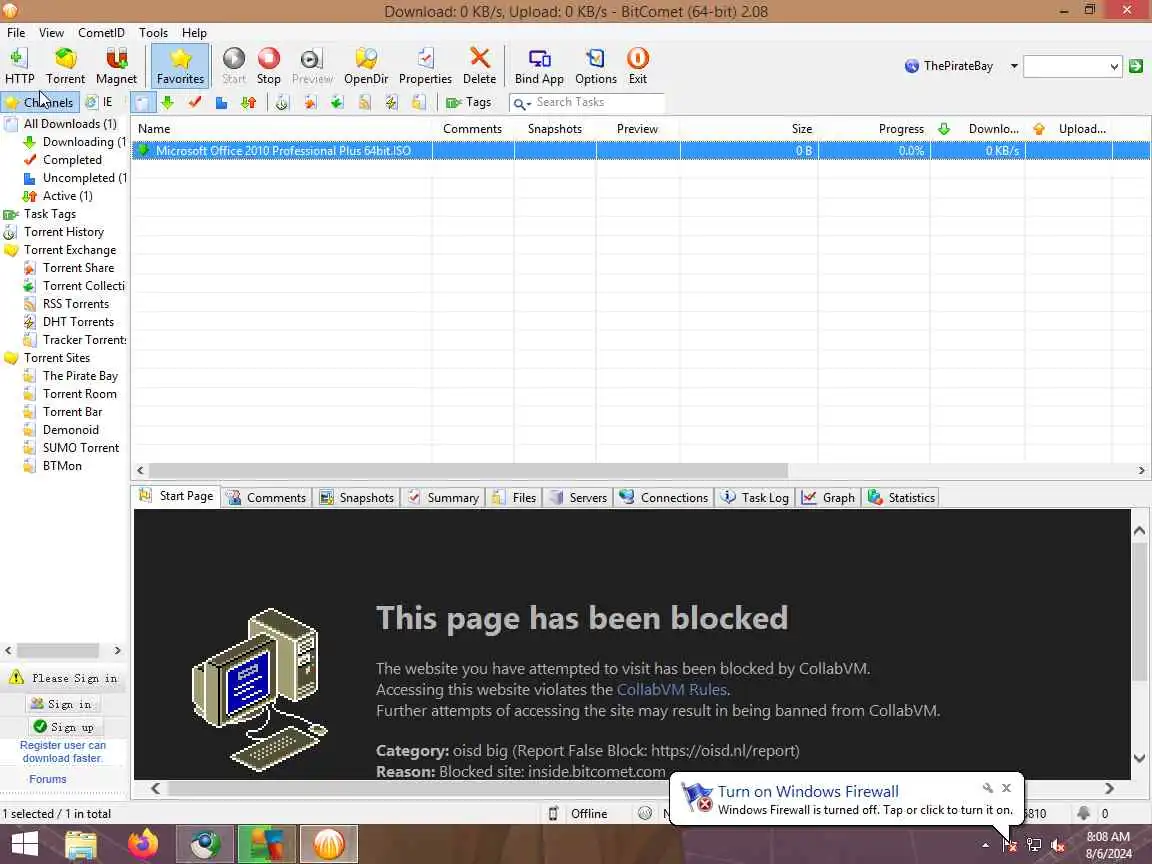This screenshot has height=864, width=1152.
Task: Sort tasks by the Name column header
Action: tap(282, 129)
